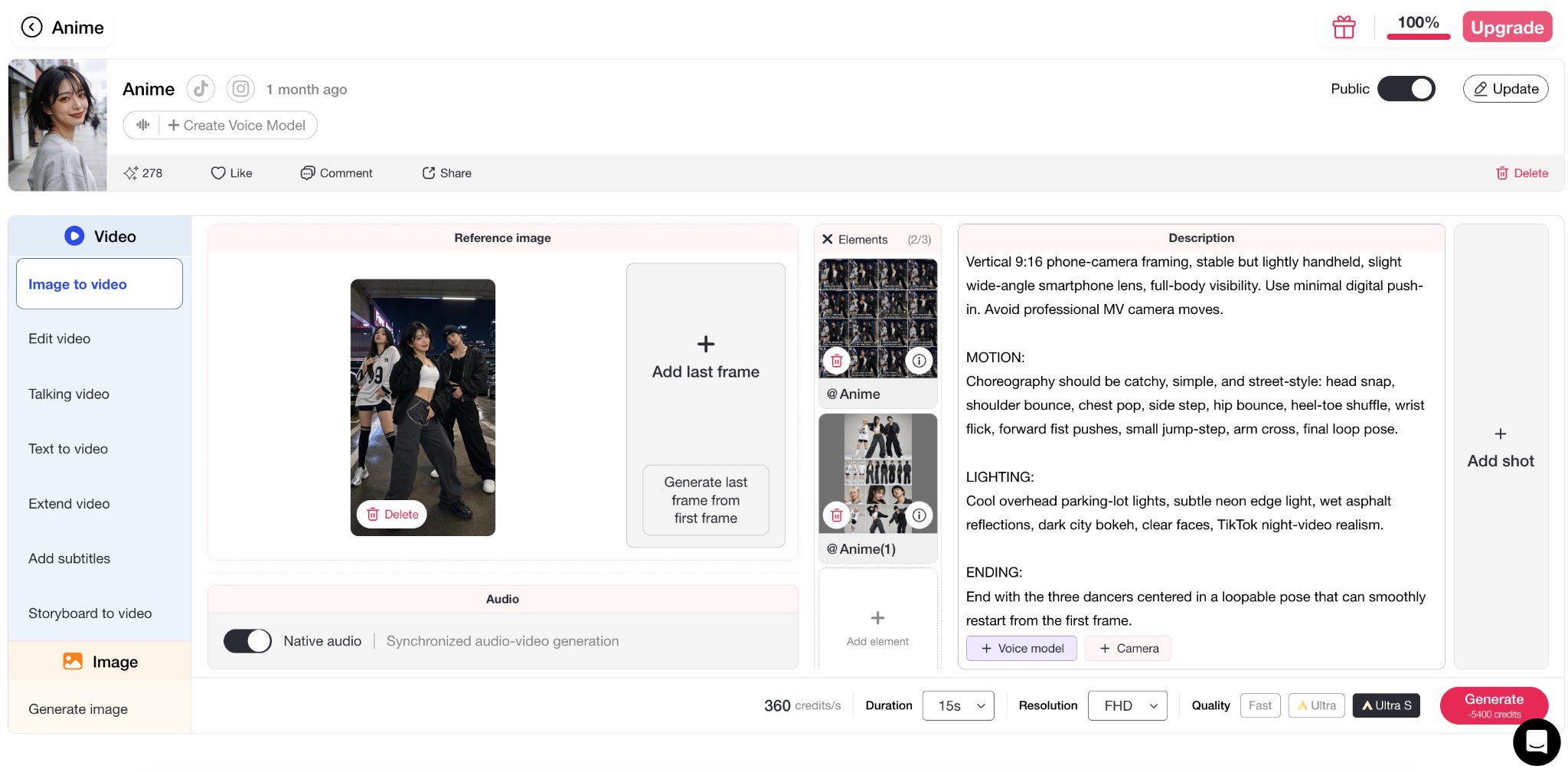Click Generate last frame from first frame
Screen dimensions: 1568x772
point(706,500)
